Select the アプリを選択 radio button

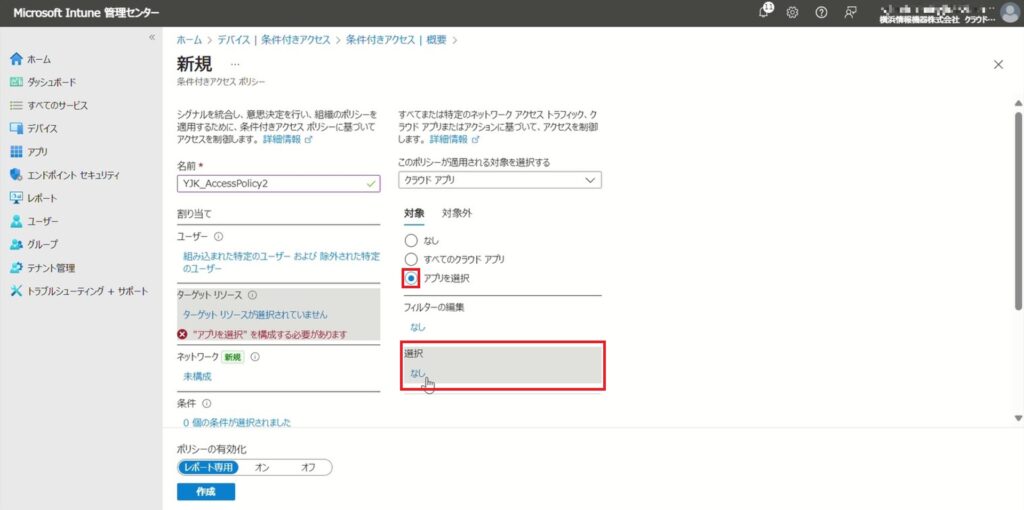[x=411, y=278]
